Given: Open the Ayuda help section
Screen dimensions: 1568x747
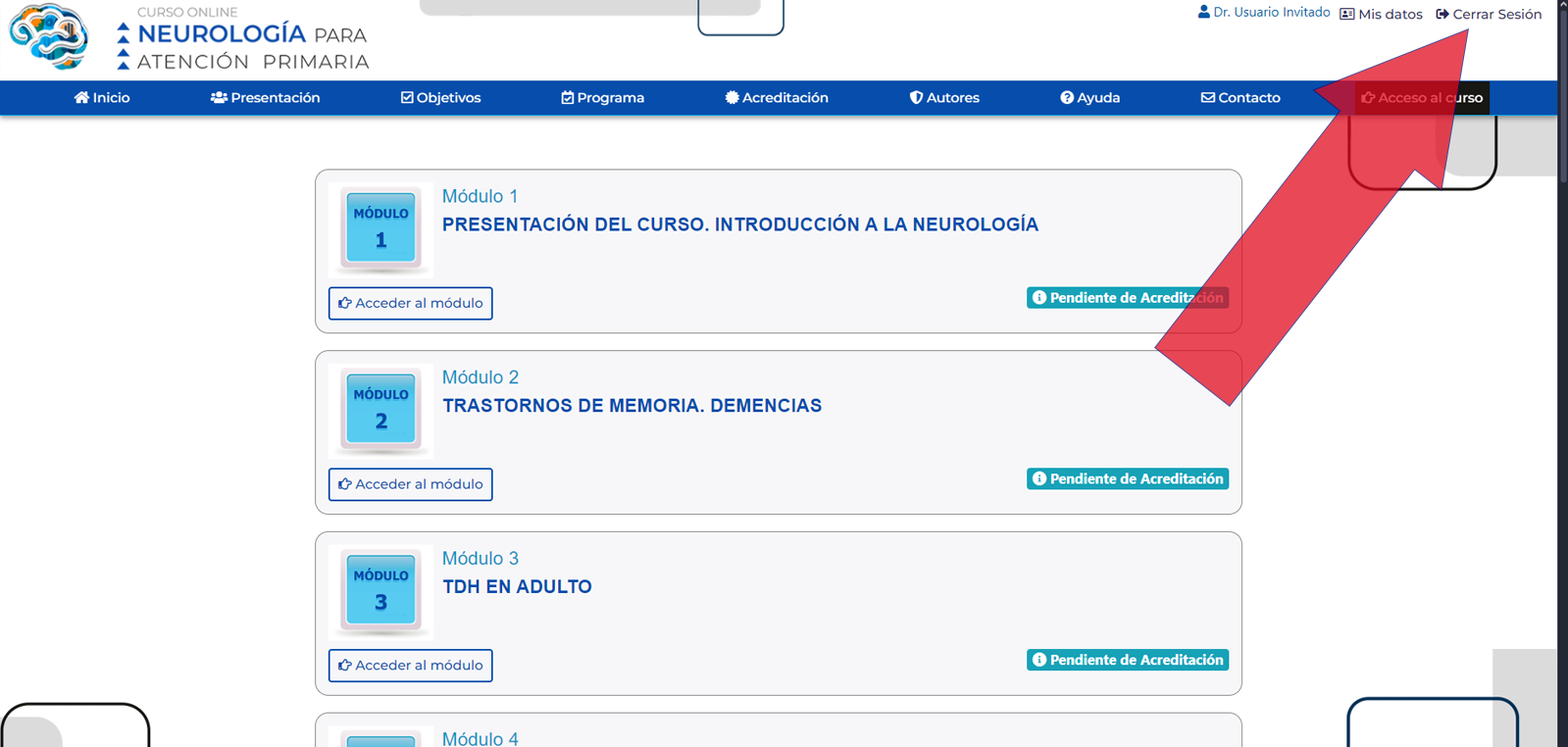Looking at the screenshot, I should [x=1089, y=98].
